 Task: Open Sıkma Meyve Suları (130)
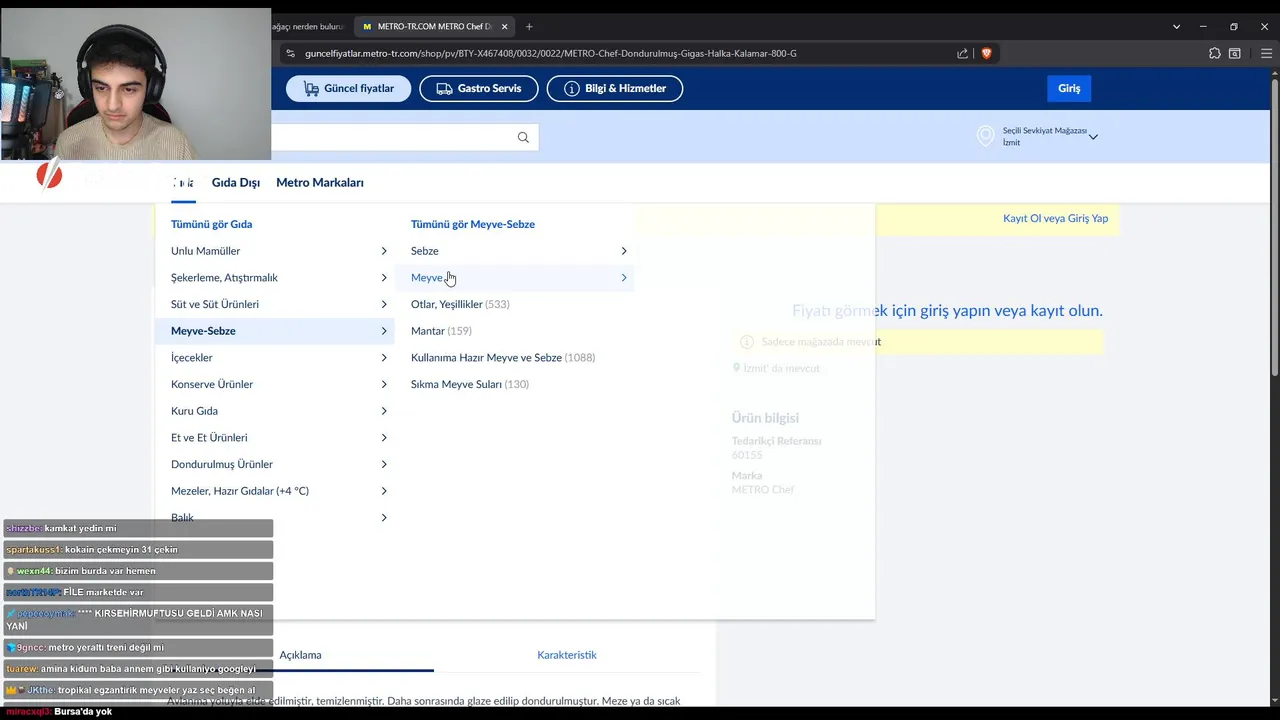(x=470, y=384)
